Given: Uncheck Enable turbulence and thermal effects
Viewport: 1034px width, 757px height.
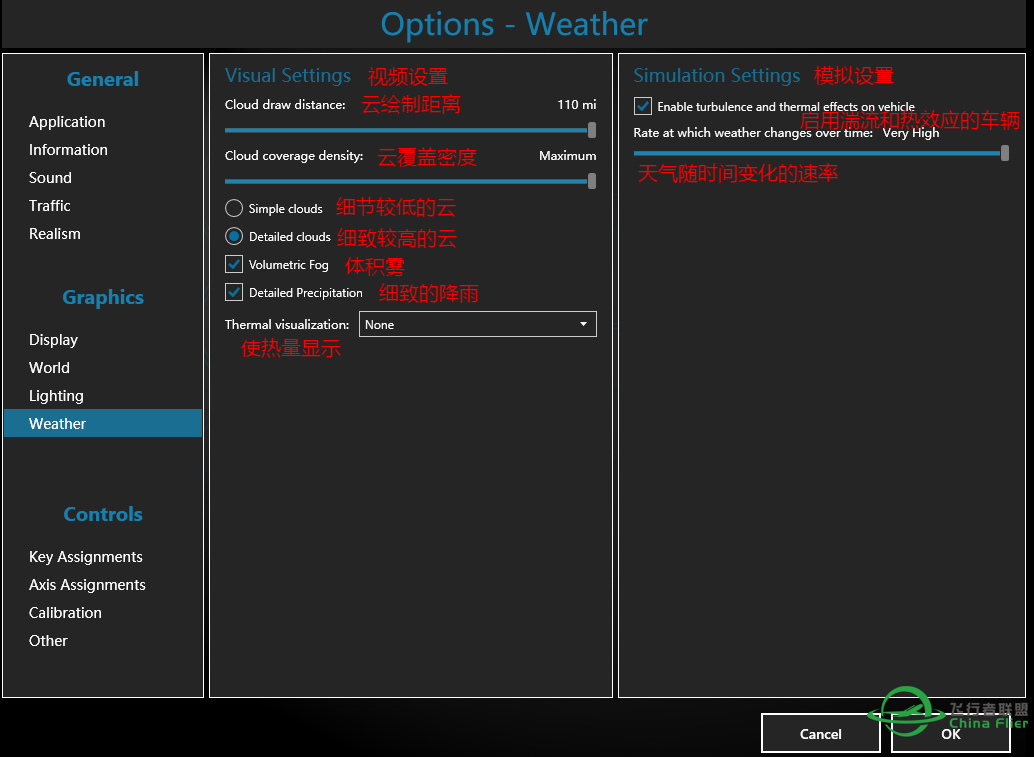Looking at the screenshot, I should tap(643, 106).
